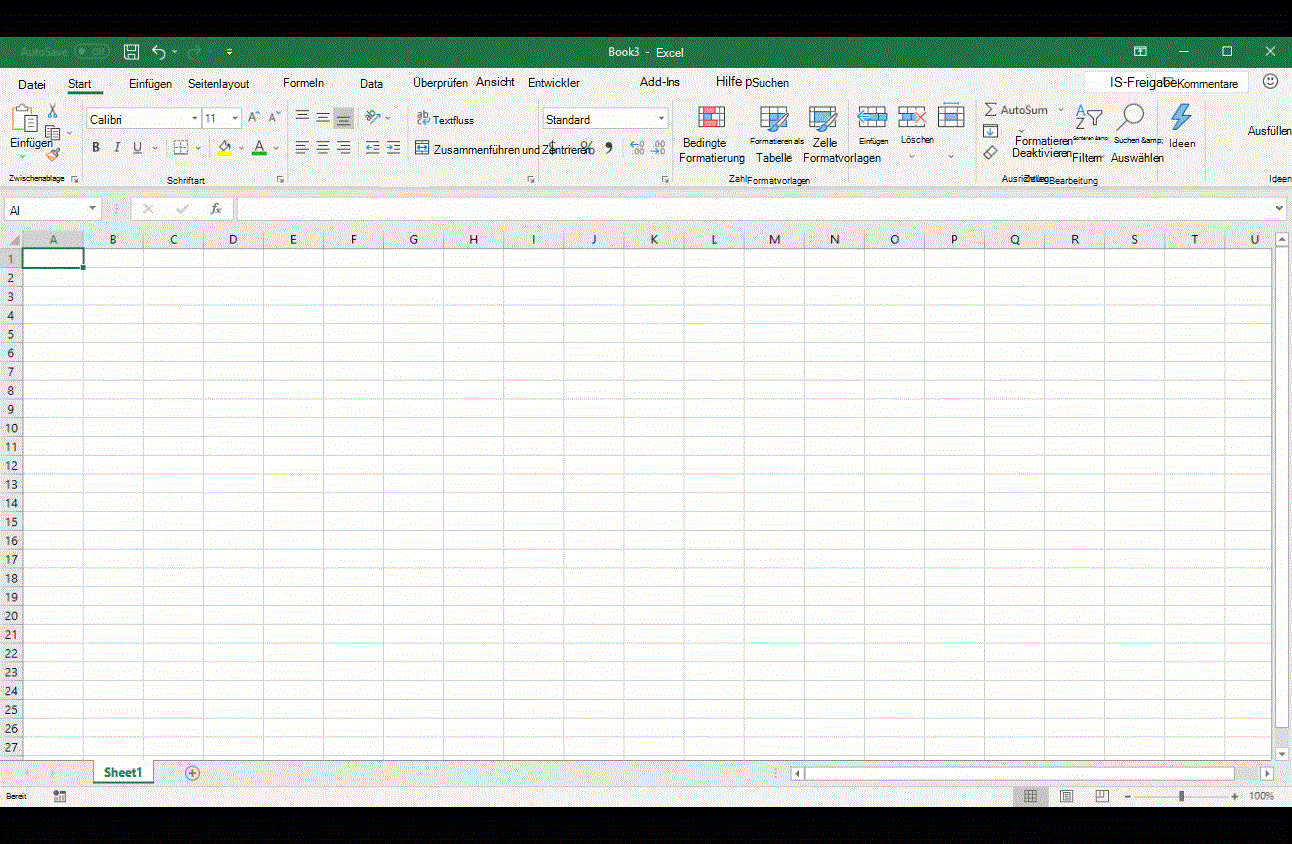Open the borders dropdown

(x=198, y=148)
